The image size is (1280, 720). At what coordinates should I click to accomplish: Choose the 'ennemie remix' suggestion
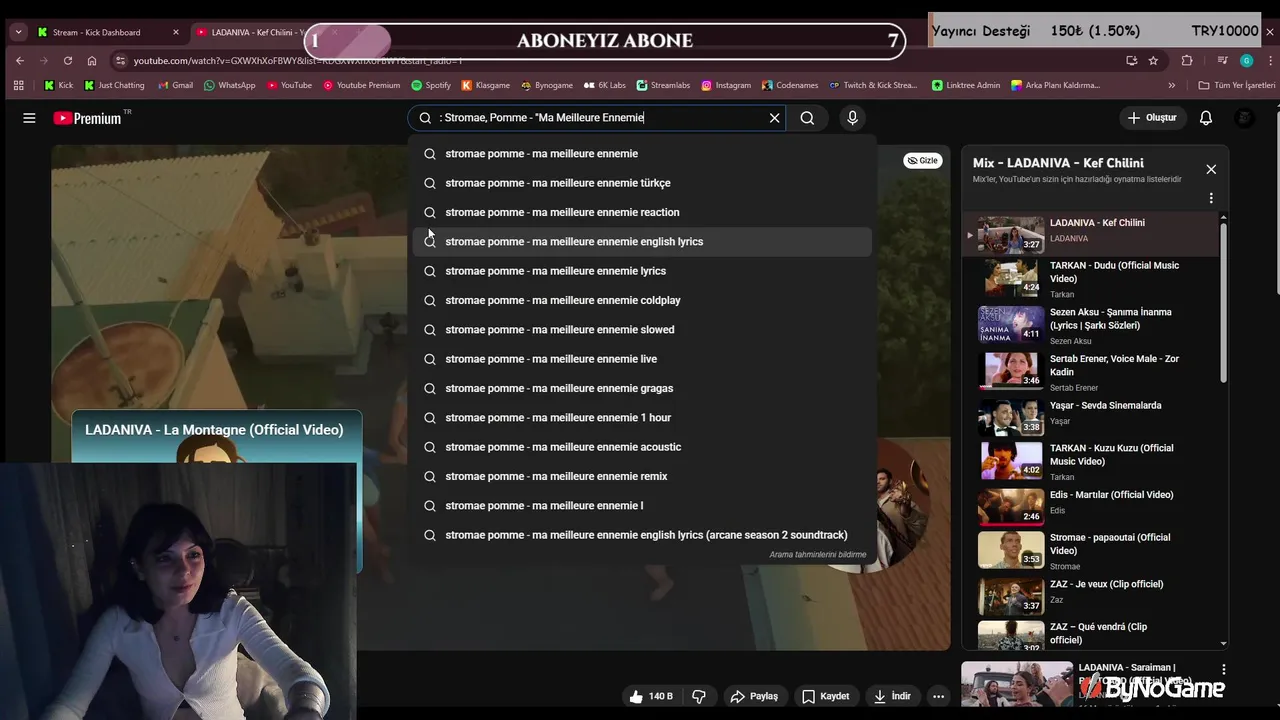click(642, 476)
